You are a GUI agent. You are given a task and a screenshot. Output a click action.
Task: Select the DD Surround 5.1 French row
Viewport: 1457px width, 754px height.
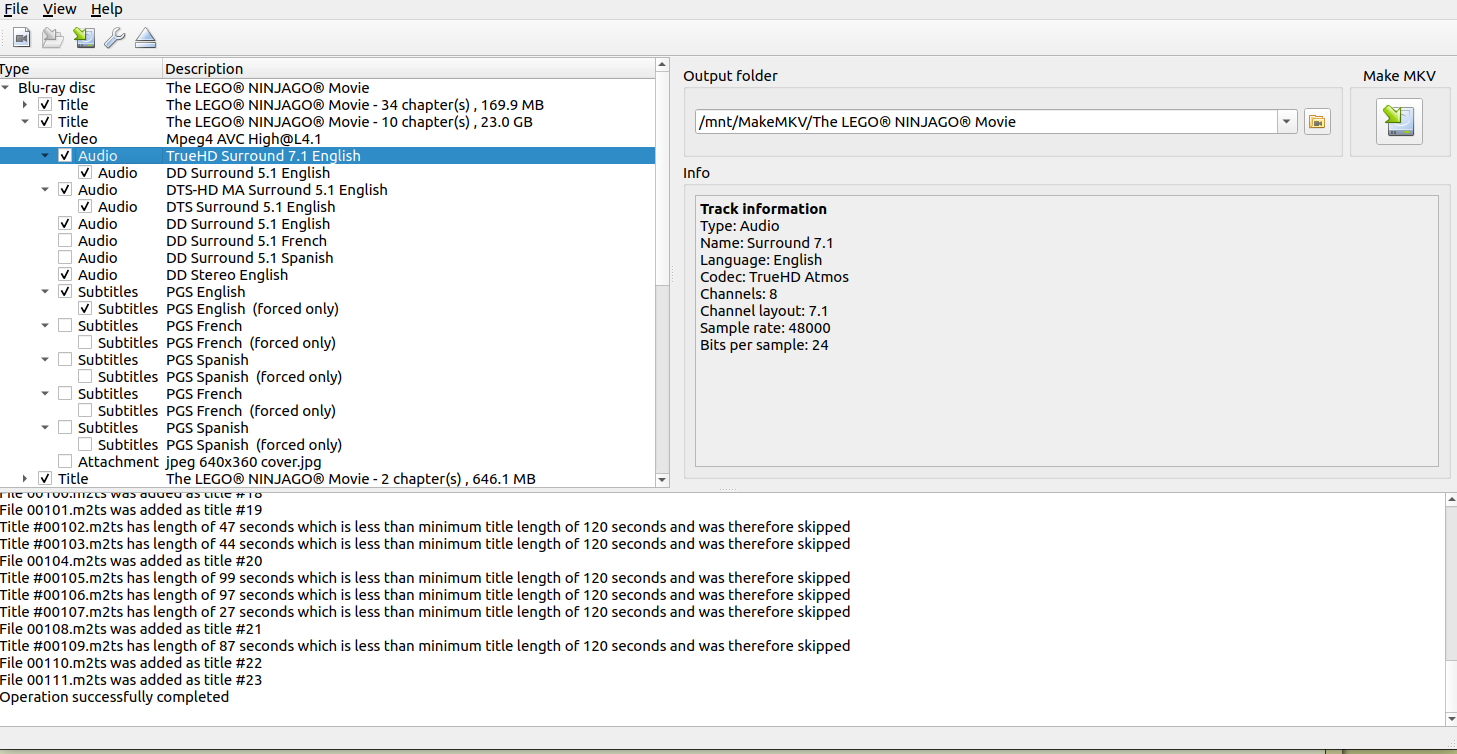point(327,241)
